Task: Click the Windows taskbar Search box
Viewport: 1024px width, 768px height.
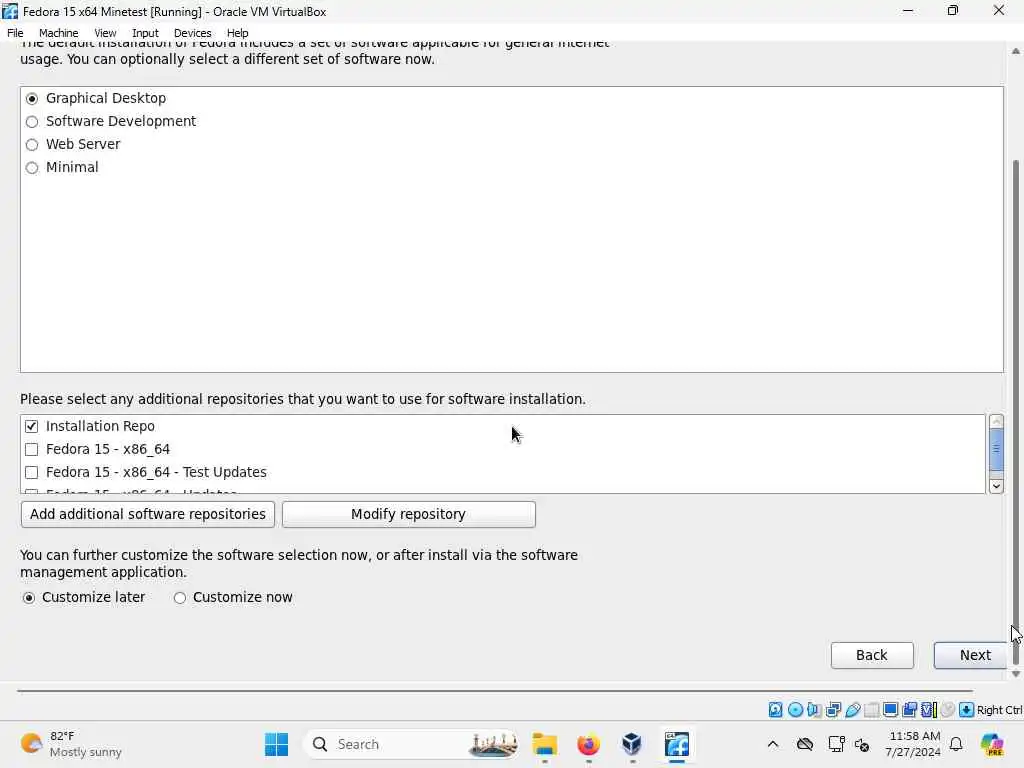Action: tap(411, 744)
